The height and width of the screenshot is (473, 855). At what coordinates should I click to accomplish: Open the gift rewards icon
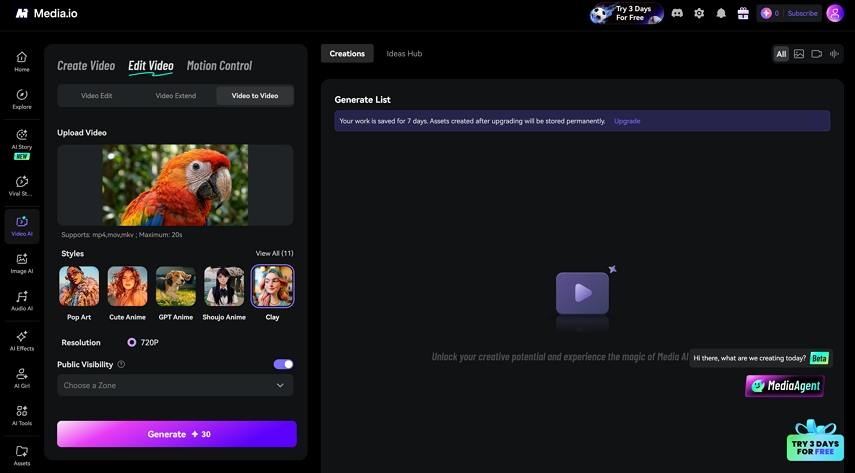pos(743,14)
